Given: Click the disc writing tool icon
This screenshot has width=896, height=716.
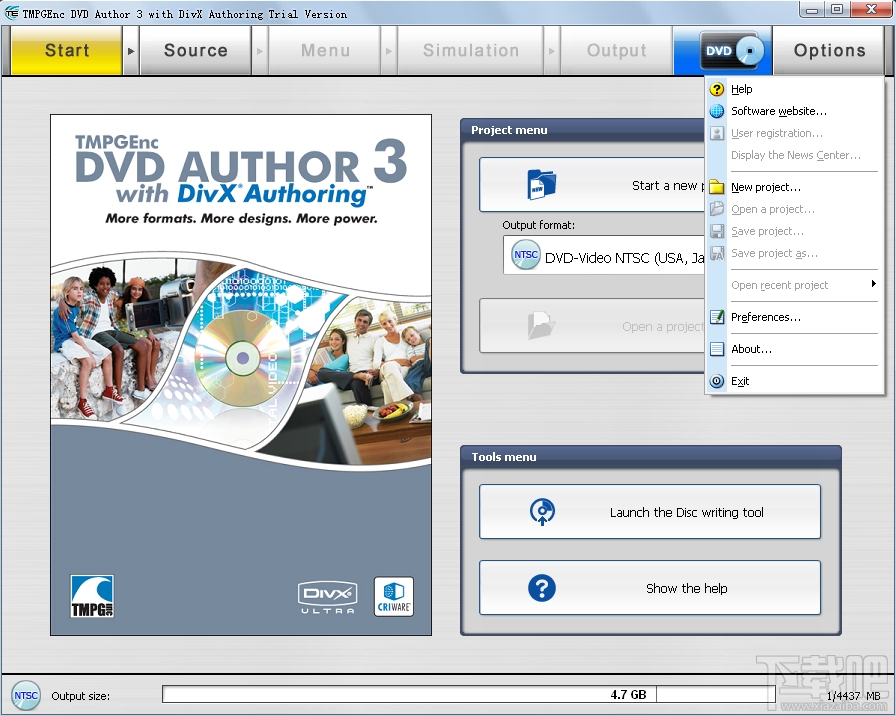Looking at the screenshot, I should [542, 511].
